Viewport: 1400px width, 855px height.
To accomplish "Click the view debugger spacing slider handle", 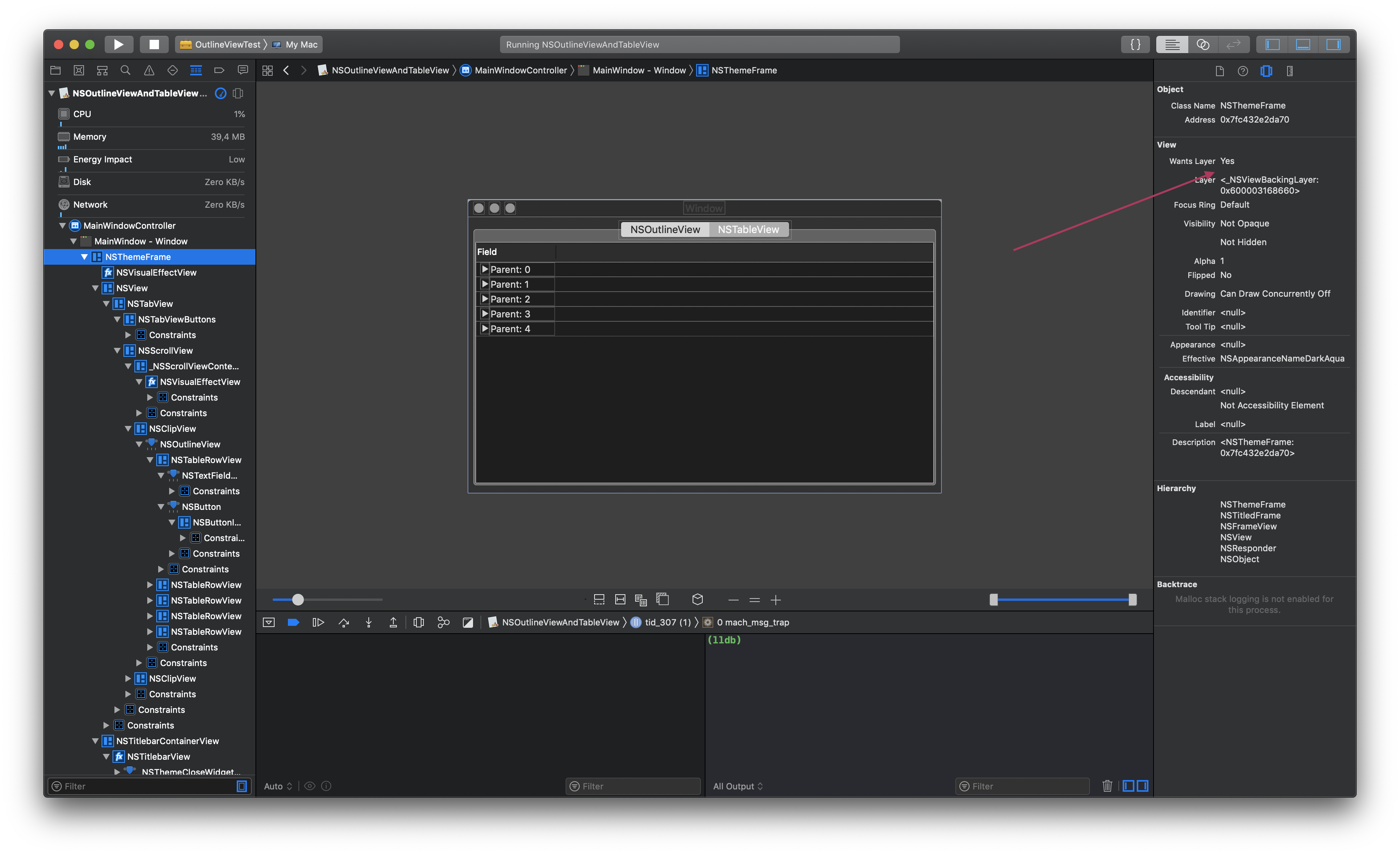I will point(298,600).
